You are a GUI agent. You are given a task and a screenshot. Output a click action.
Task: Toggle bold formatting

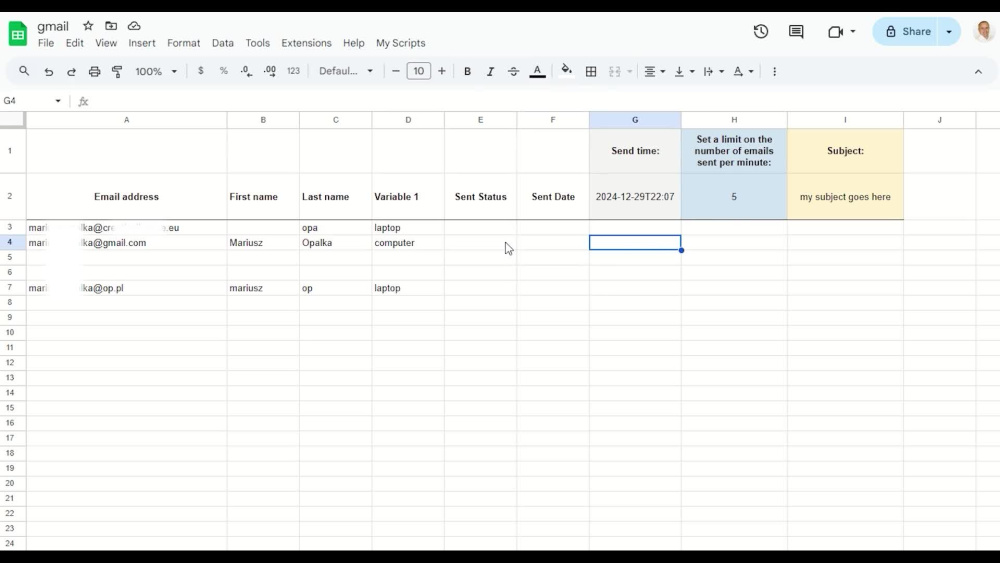467,71
